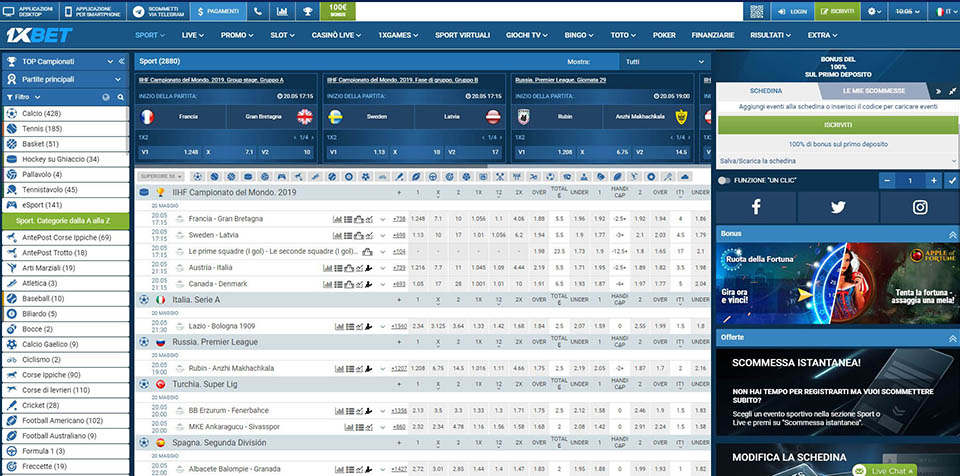Click the LOGIN button
Screen dimensions: 960x476
pos(792,11)
